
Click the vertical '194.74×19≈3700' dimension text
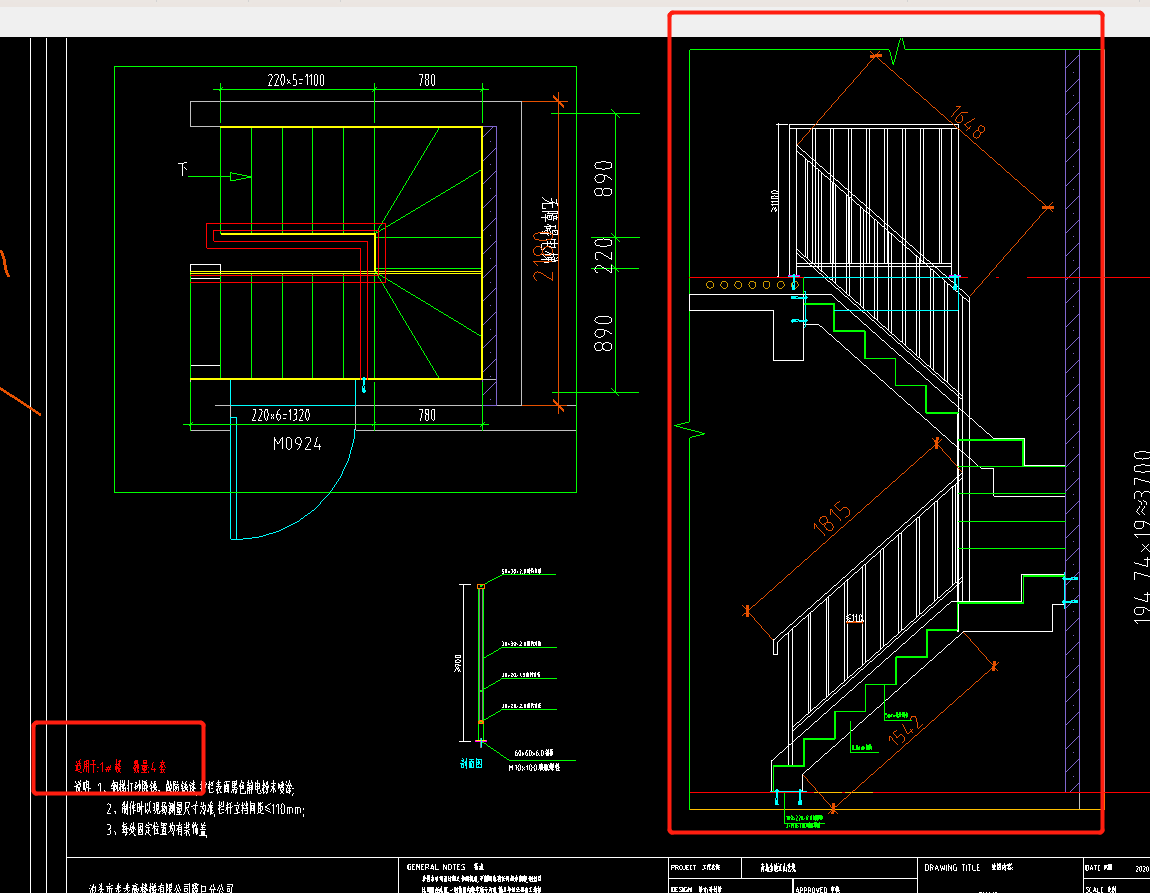pos(1140,537)
